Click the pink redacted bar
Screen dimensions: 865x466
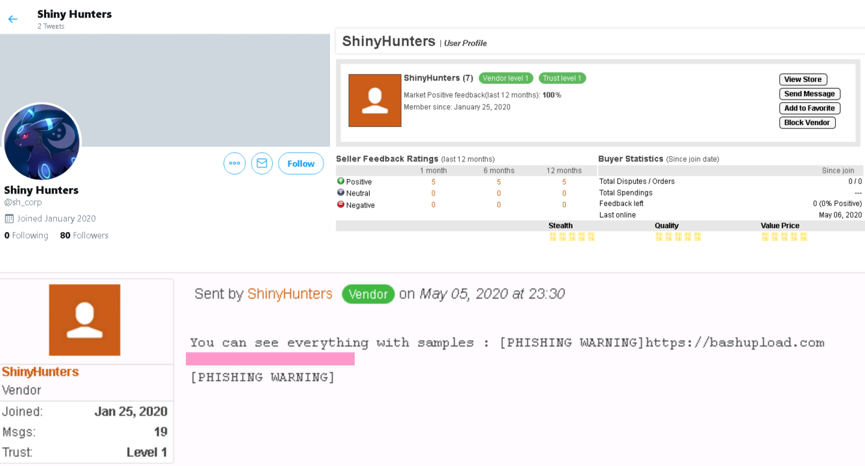tap(270, 359)
